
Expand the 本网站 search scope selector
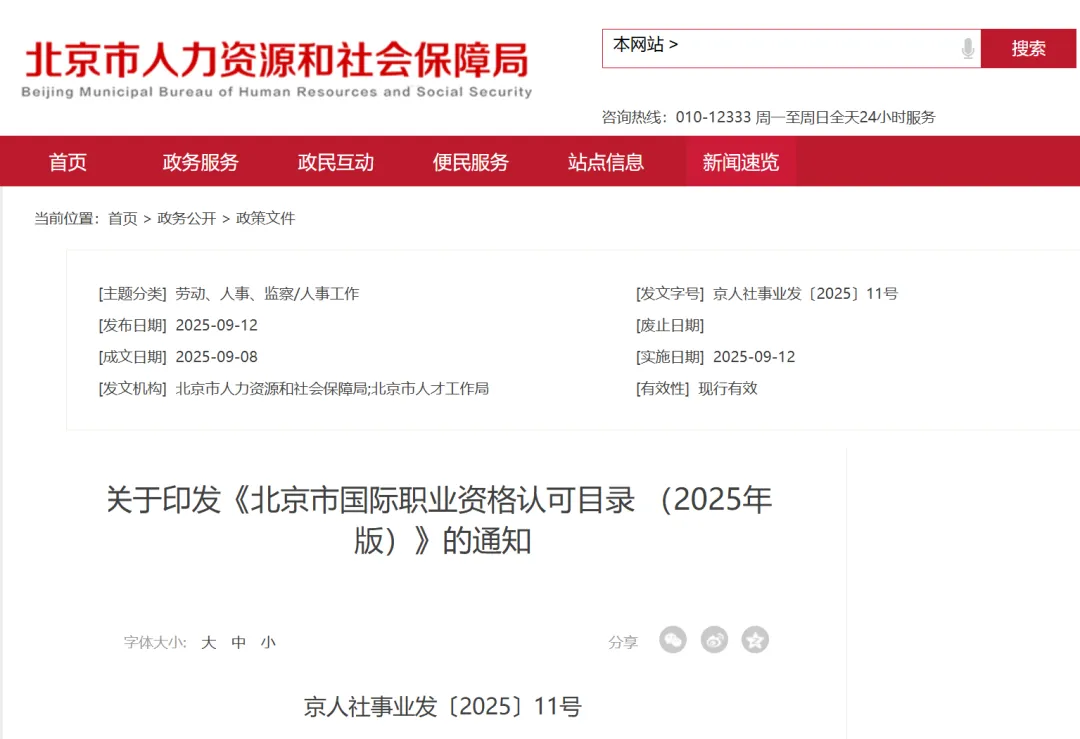click(x=645, y=45)
